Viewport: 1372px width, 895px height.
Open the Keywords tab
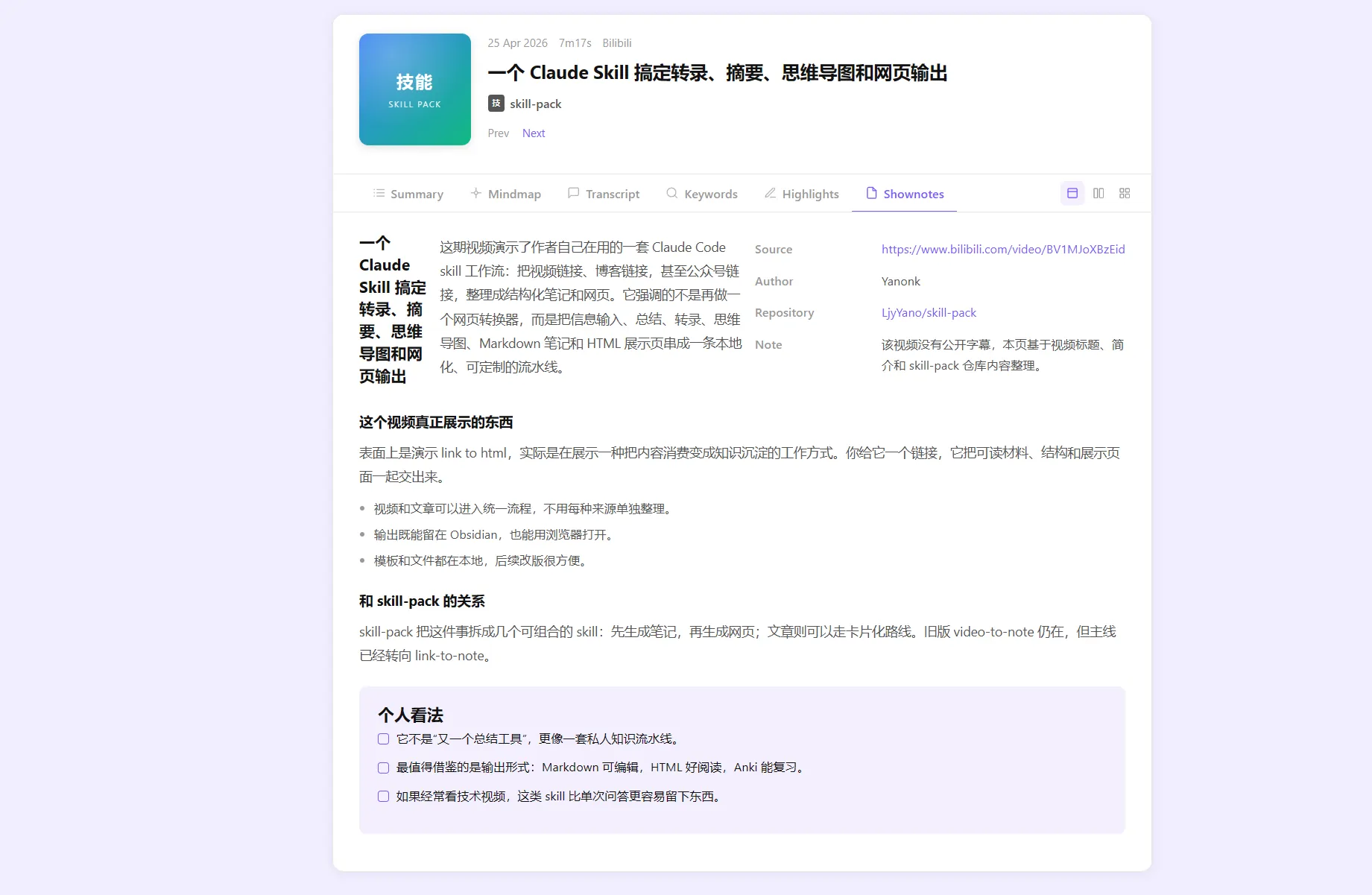[x=702, y=194]
